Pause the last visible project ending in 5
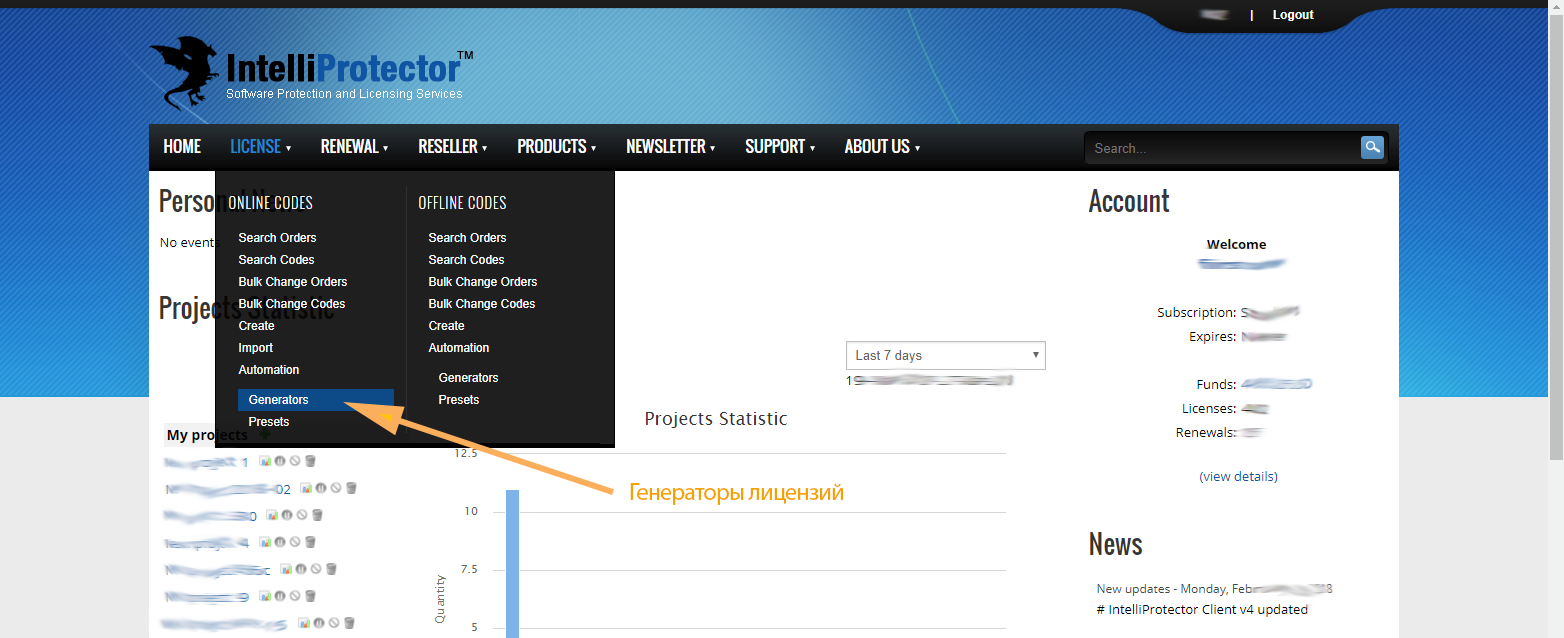The image size is (1564, 638). 319,623
